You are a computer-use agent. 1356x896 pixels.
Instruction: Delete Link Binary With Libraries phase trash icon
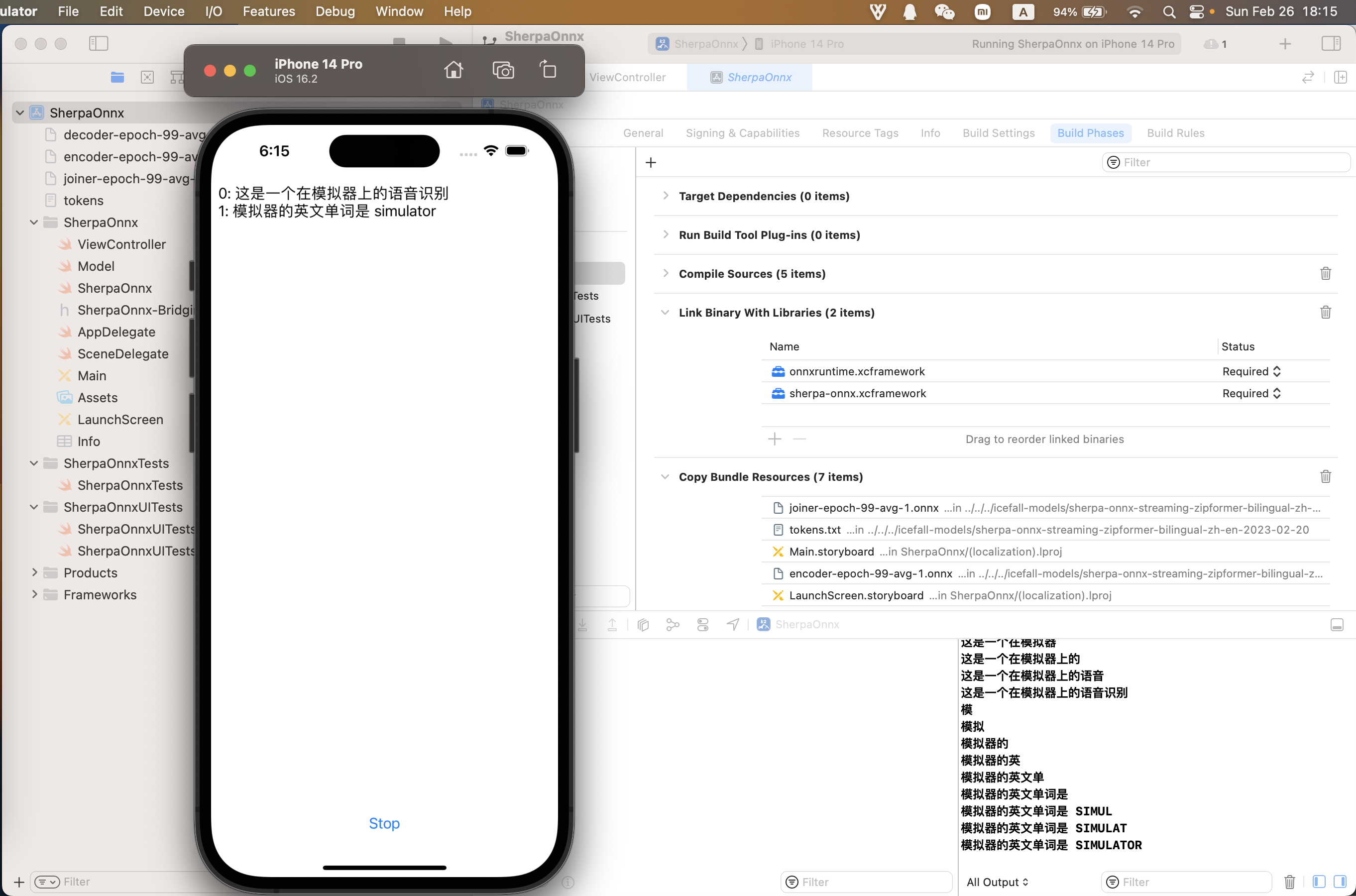tap(1325, 313)
